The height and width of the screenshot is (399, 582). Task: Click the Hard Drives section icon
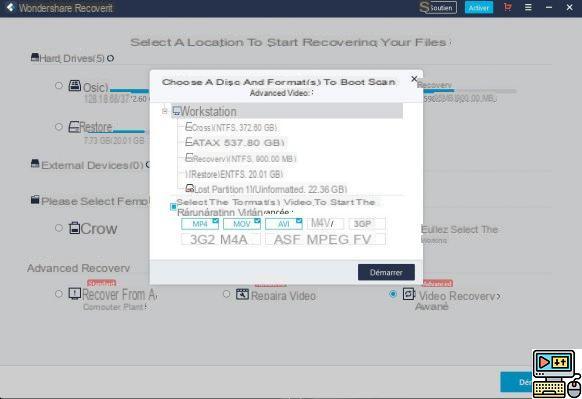coord(35,57)
